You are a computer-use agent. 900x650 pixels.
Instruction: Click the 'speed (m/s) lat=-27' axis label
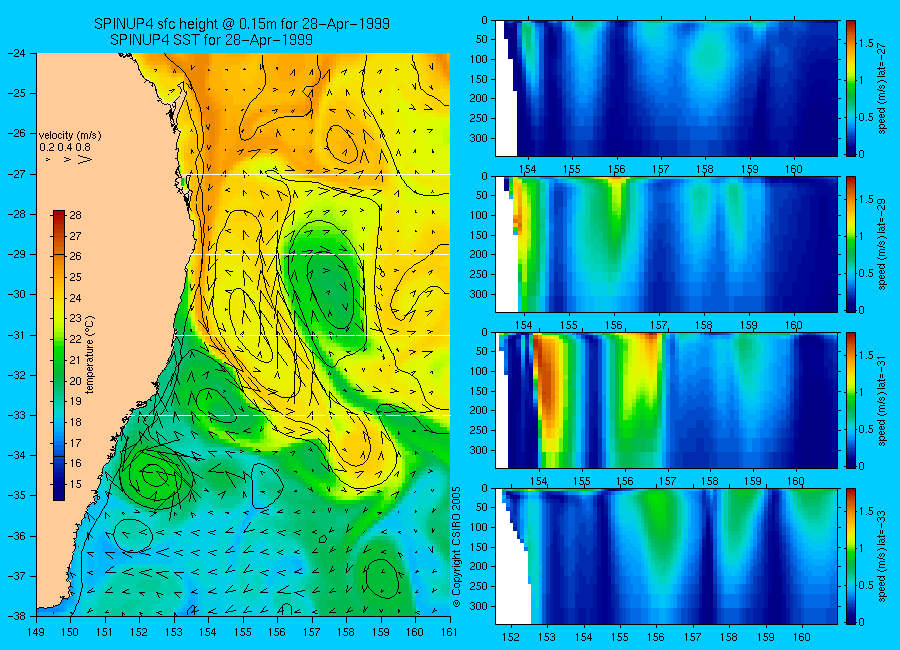pos(882,87)
